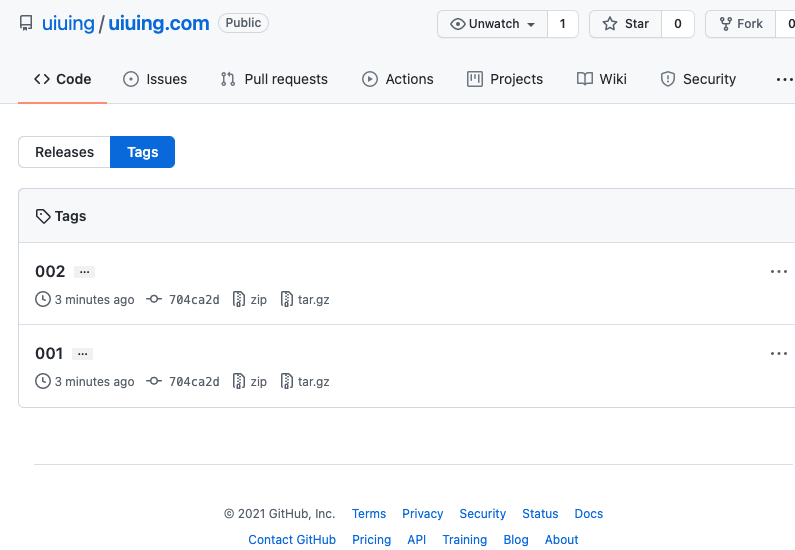View stargazers count showing 0
The image size is (795, 550).
pos(678,24)
